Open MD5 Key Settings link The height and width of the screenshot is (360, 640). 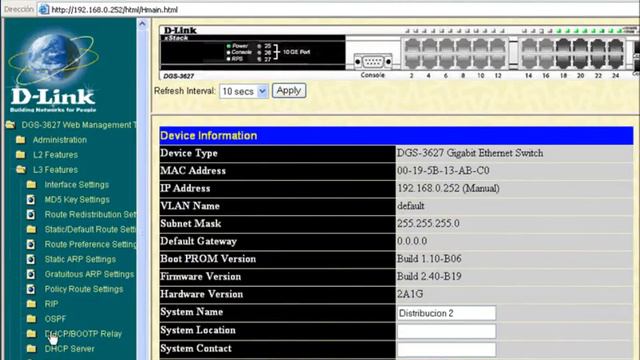(x=77, y=200)
